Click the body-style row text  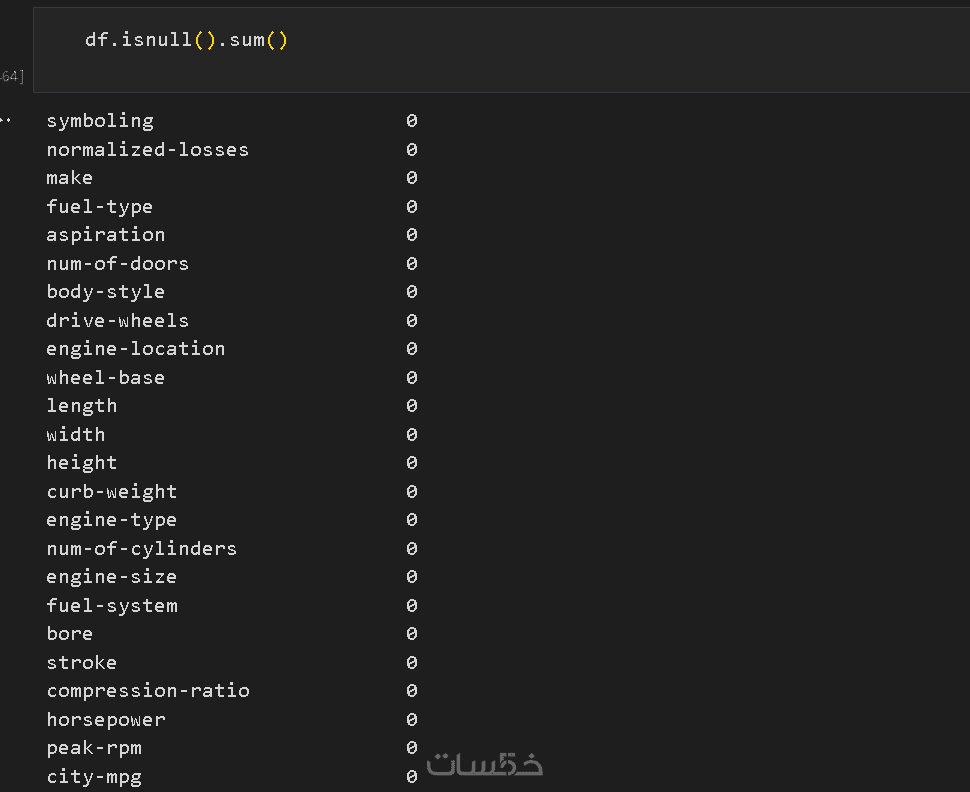coord(105,292)
